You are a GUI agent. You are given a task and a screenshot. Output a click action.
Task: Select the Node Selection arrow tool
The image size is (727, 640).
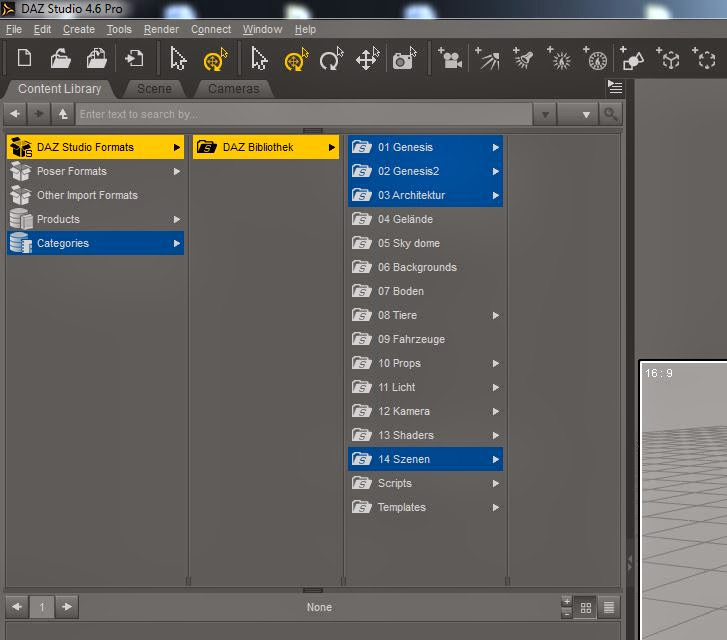coord(178,59)
